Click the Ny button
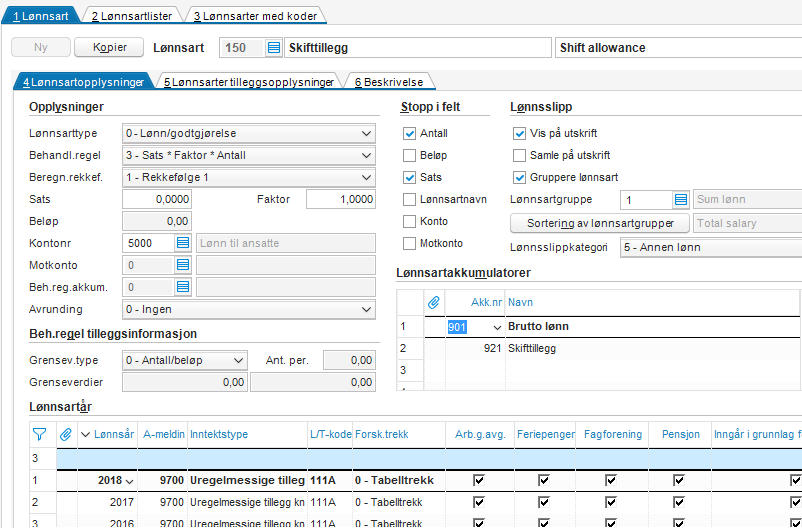This screenshot has height=528, width=802. (x=41, y=48)
